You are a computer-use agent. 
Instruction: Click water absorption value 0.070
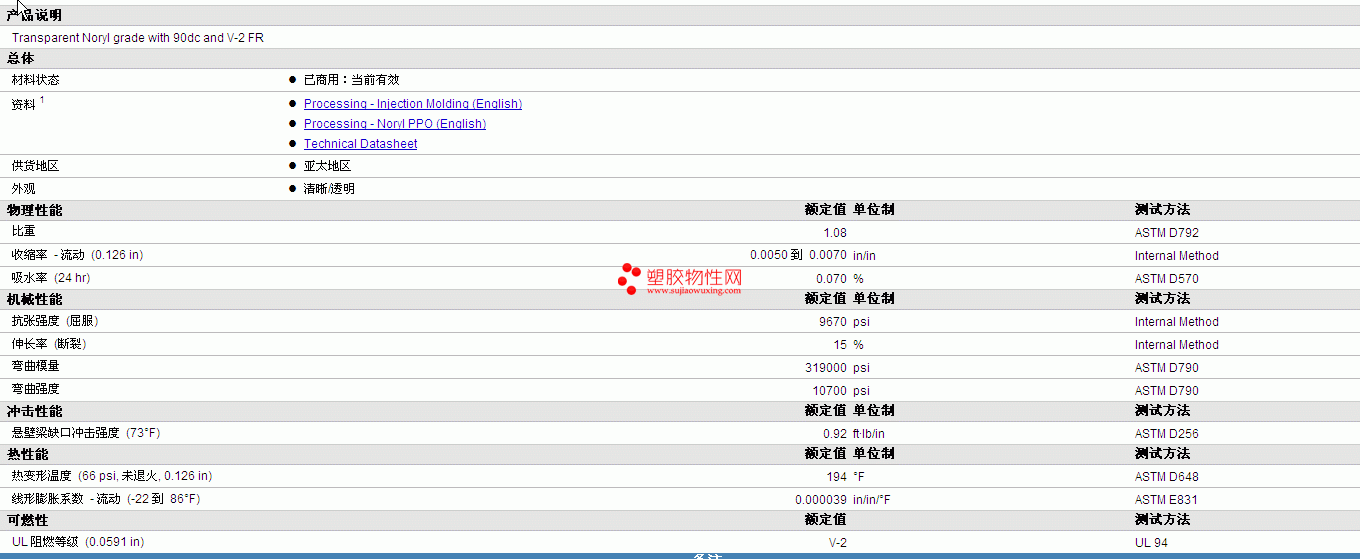tap(831, 279)
